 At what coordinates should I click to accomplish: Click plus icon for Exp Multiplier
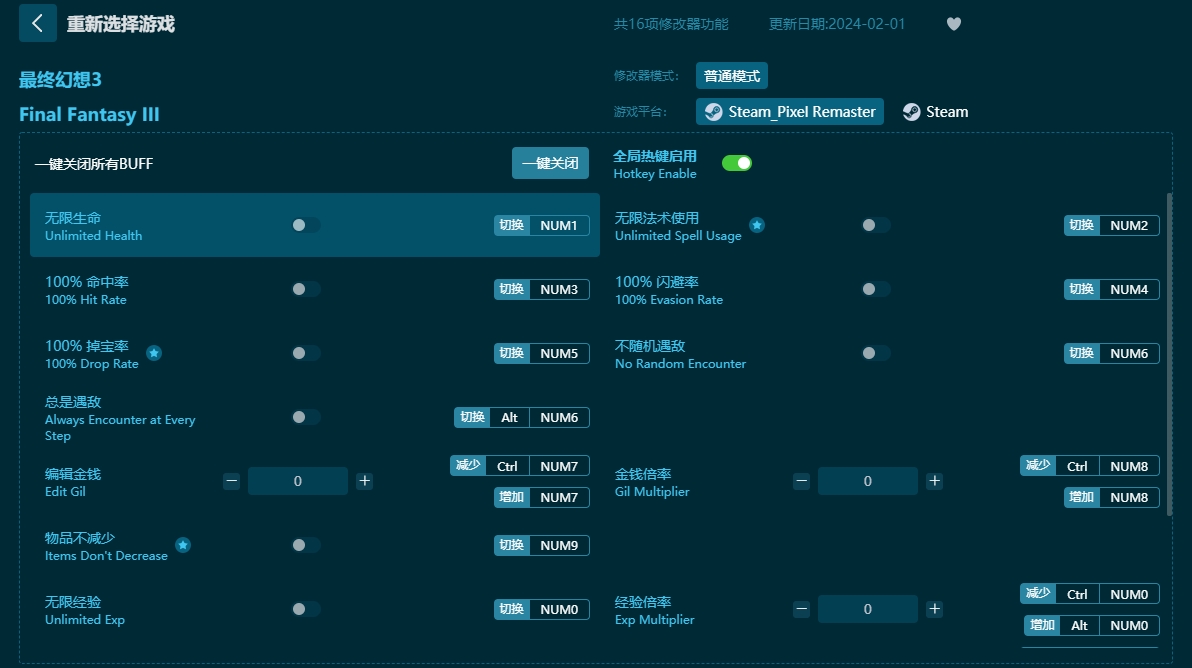click(934, 609)
